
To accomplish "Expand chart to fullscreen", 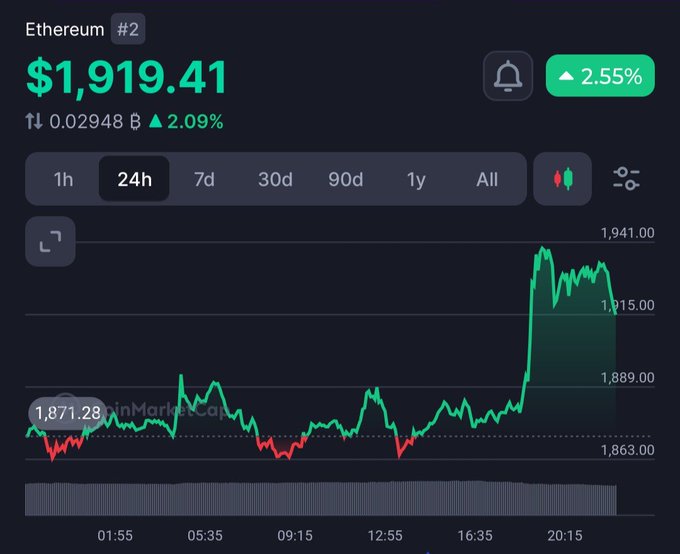I will (50, 241).
